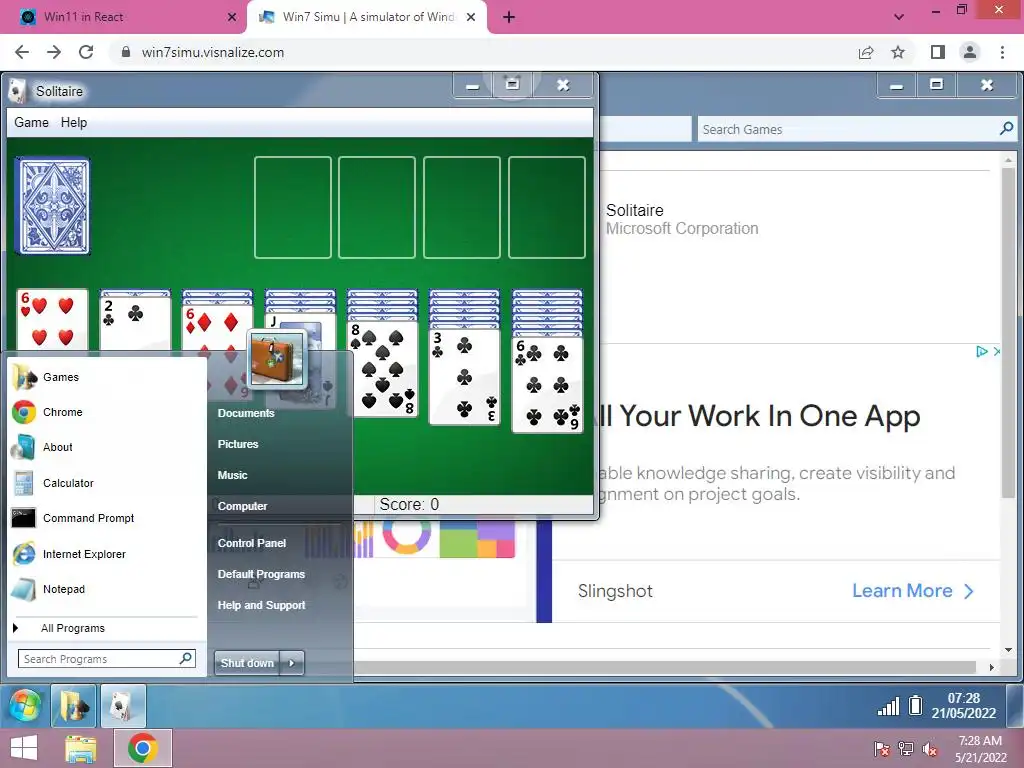Viewport: 1024px width, 768px height.
Task: Open Internet Explorer from the Start menu
Action: coord(84,554)
